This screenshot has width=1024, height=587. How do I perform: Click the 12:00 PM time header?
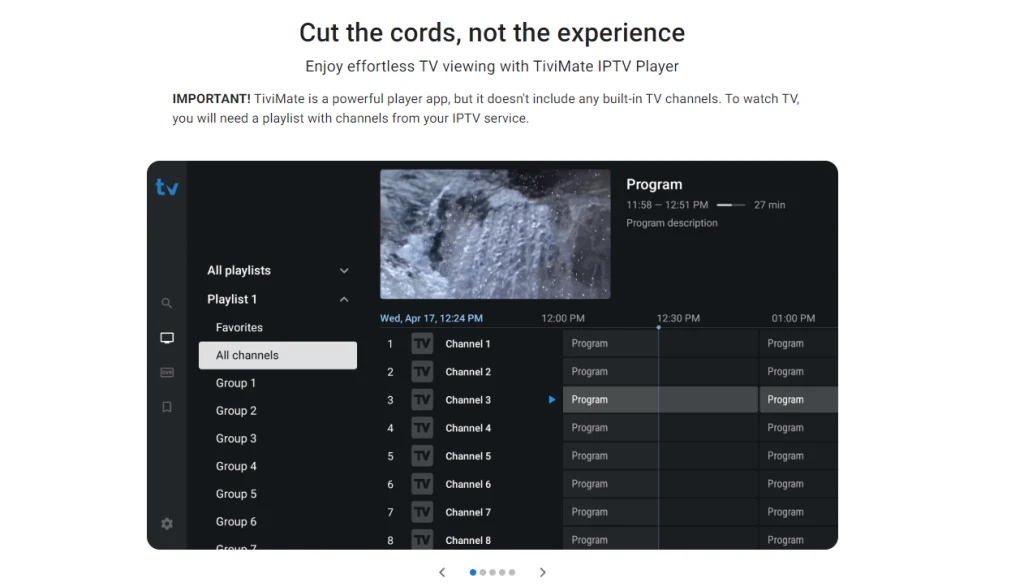click(x=563, y=318)
